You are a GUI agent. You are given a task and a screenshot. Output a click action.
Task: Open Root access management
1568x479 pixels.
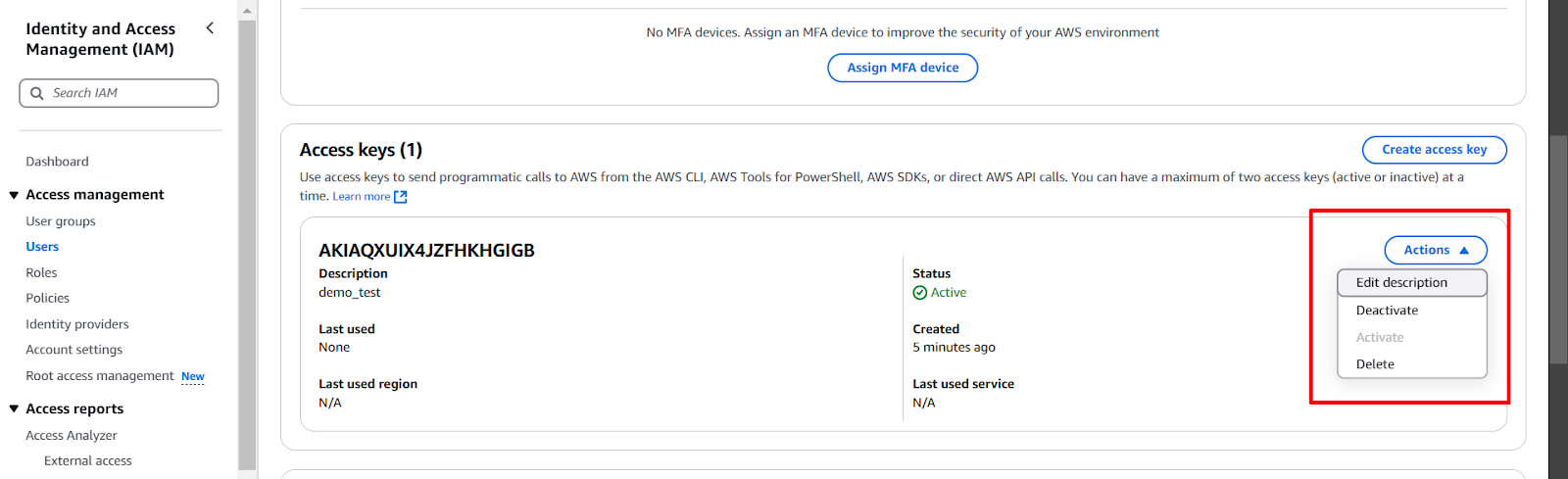[x=100, y=376]
